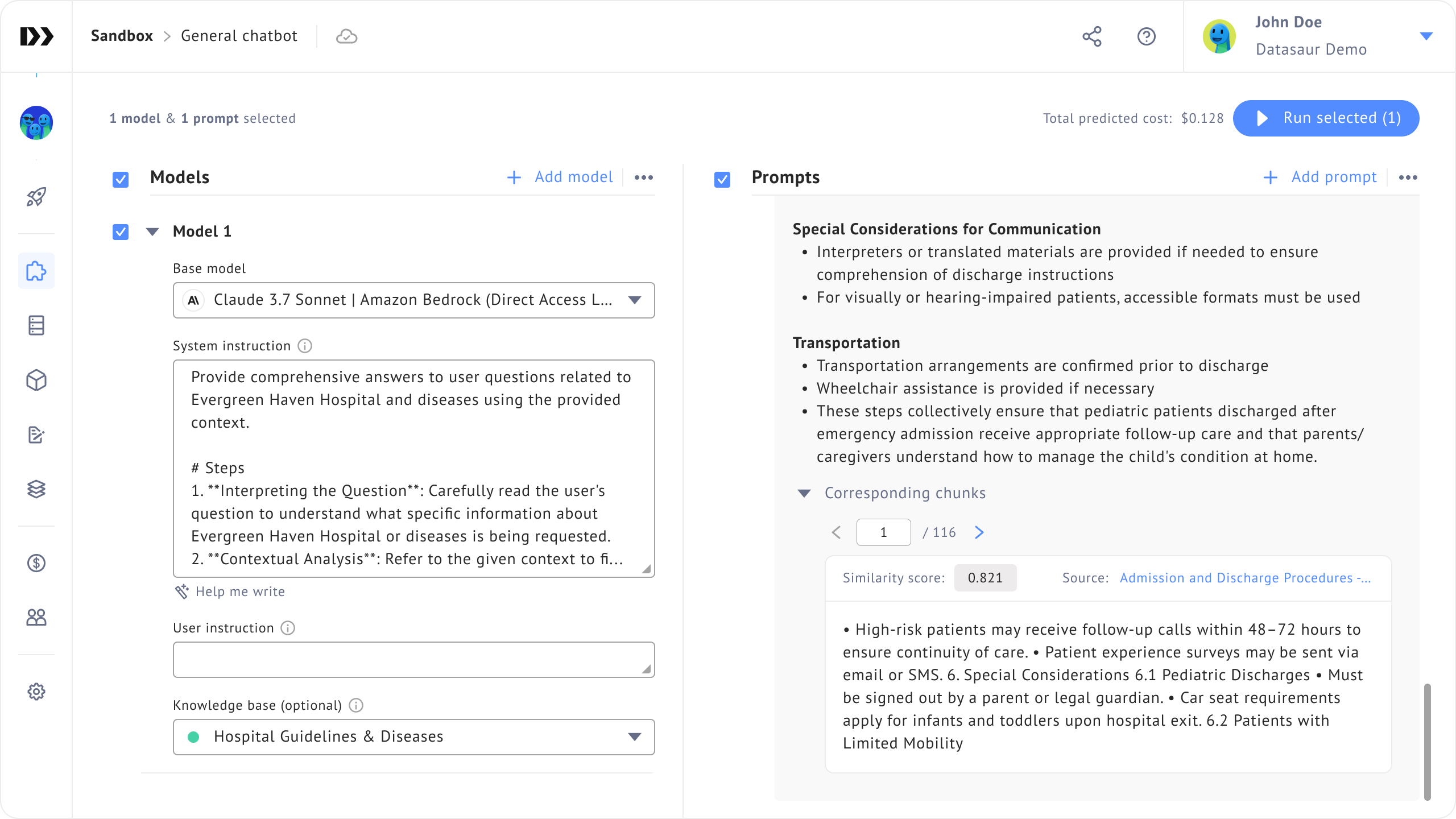The height and width of the screenshot is (819, 1456).
Task: Click the User instruction text field
Action: 413,659
